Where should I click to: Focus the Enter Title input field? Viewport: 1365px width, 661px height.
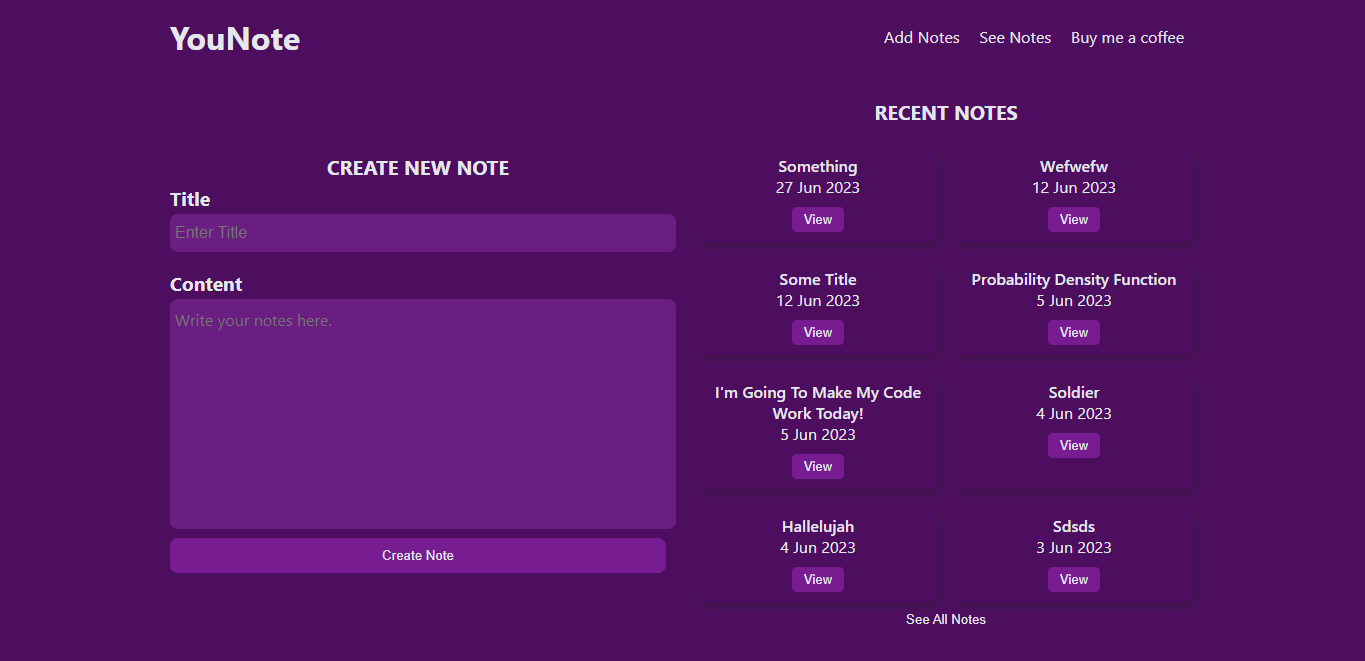point(423,233)
